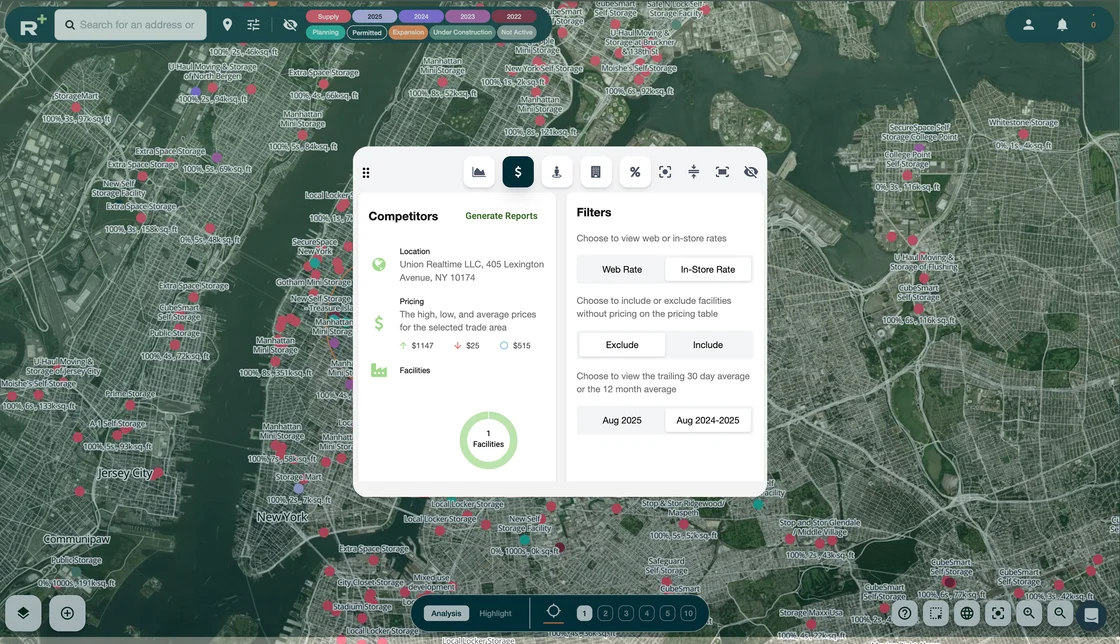Toggle the 2022 year chip
Image resolution: width=1120 pixels, height=644 pixels.
tap(514, 16)
